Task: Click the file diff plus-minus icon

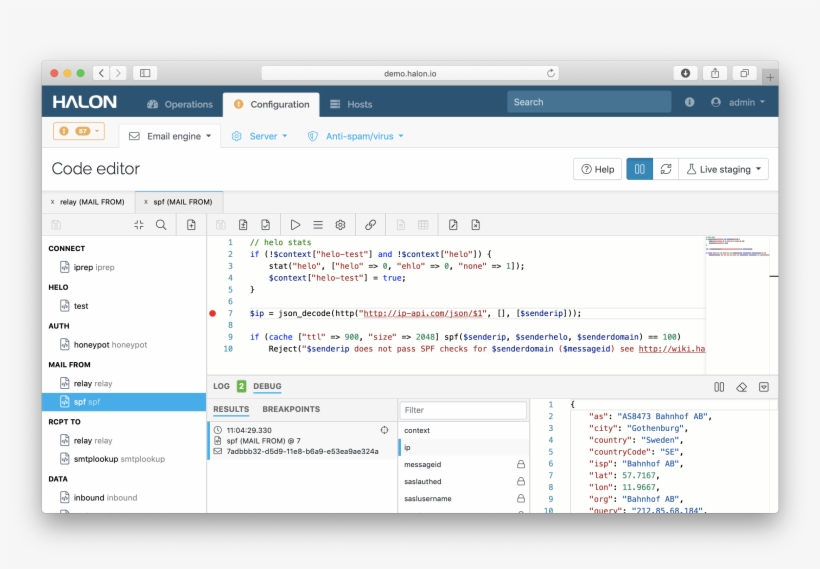Action: pos(243,225)
